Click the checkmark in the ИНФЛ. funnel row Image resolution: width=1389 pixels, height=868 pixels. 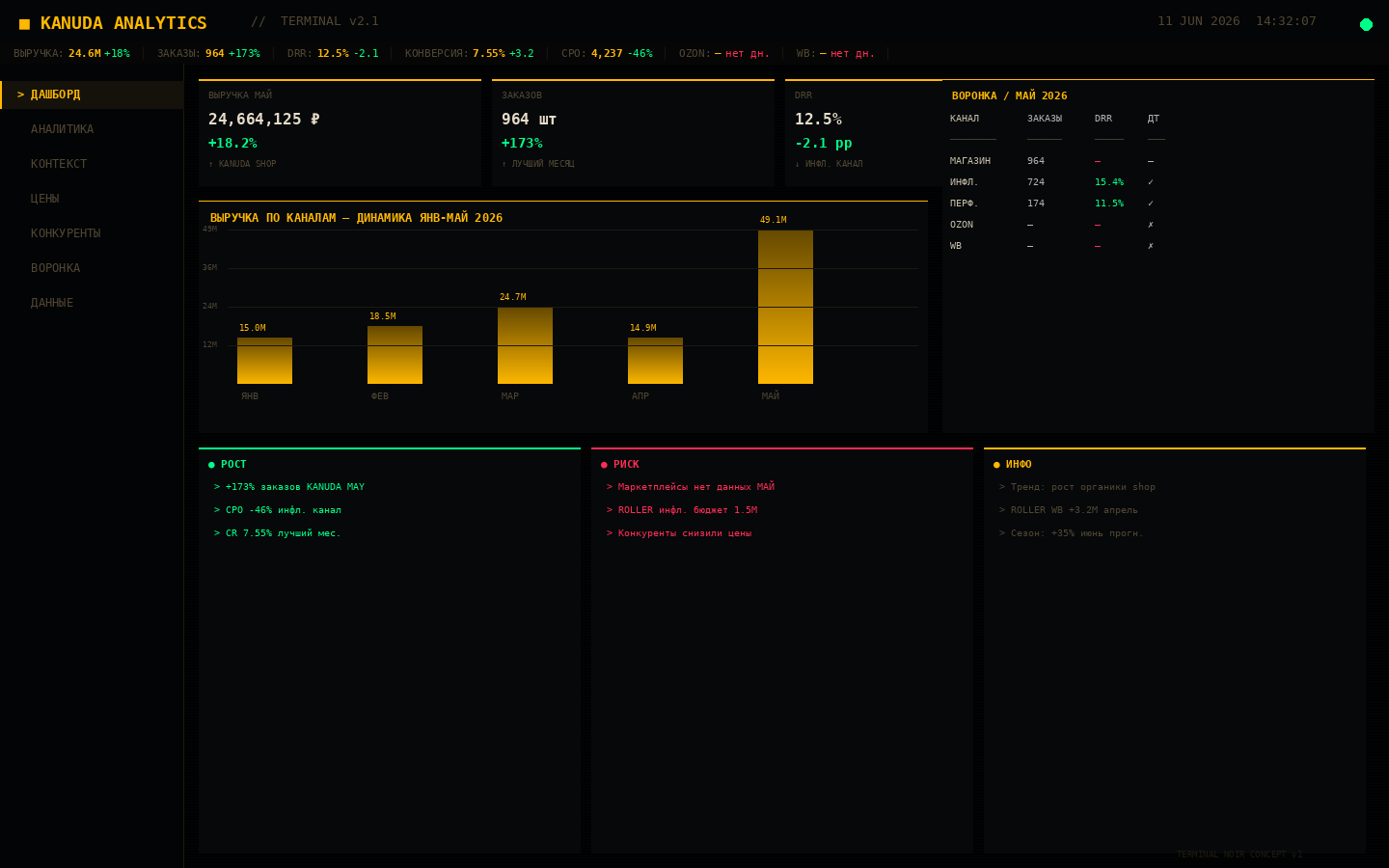pos(1151,182)
